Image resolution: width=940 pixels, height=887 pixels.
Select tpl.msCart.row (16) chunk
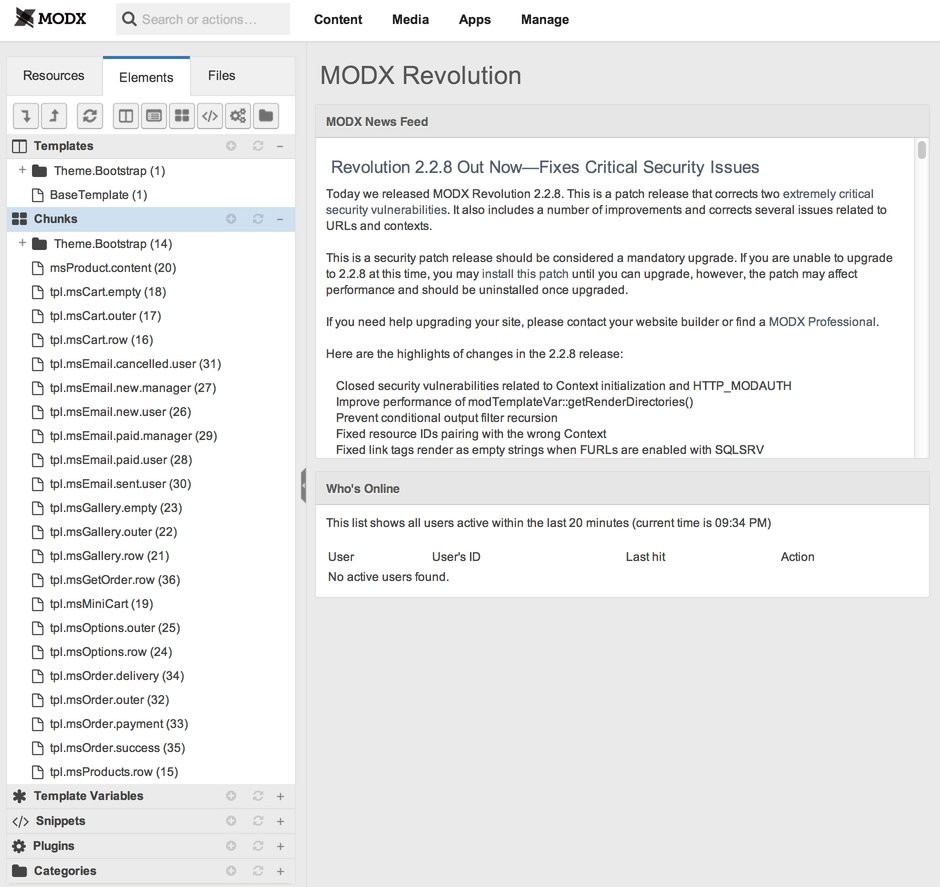coord(101,340)
